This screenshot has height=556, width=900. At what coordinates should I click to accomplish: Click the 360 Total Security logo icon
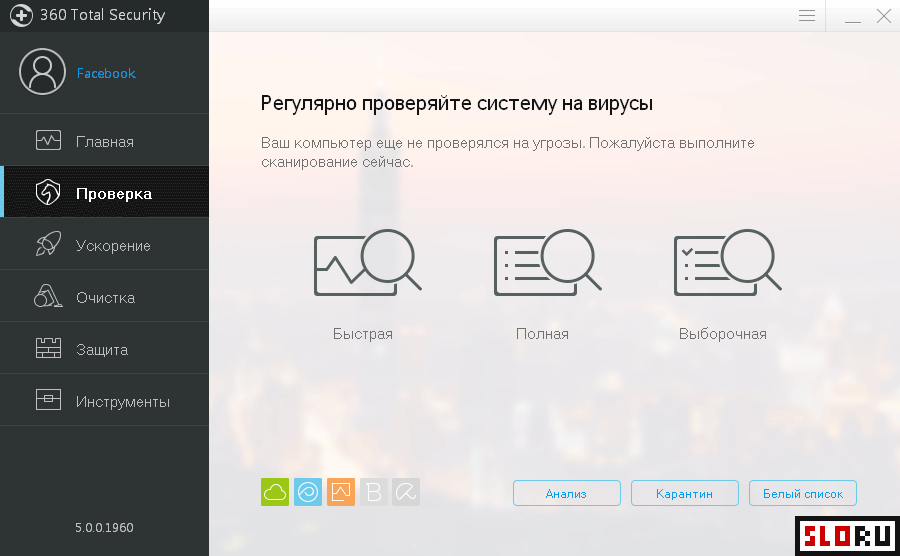click(21, 15)
